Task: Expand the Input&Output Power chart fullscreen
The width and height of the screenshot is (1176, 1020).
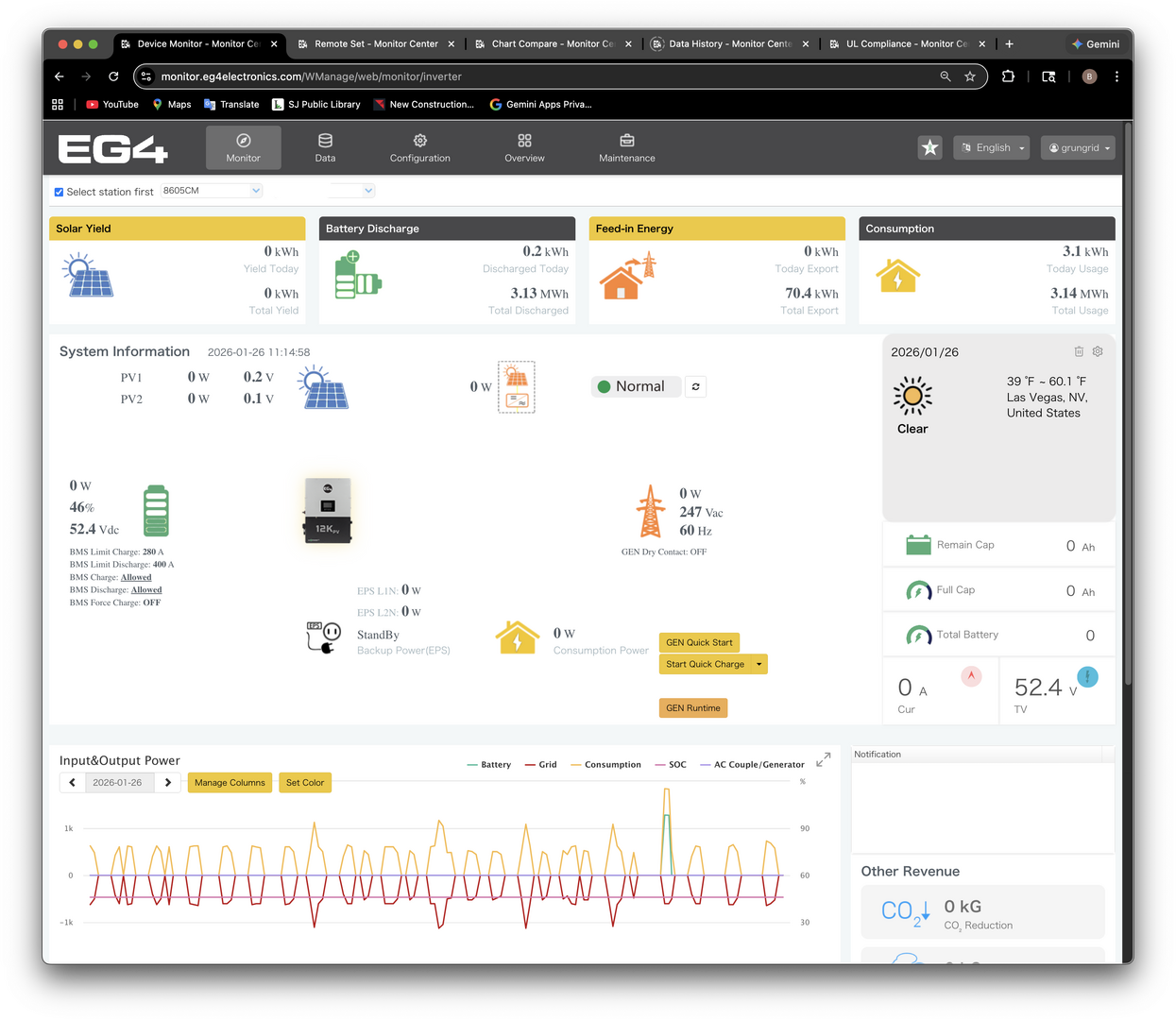Action: pyautogui.click(x=823, y=759)
